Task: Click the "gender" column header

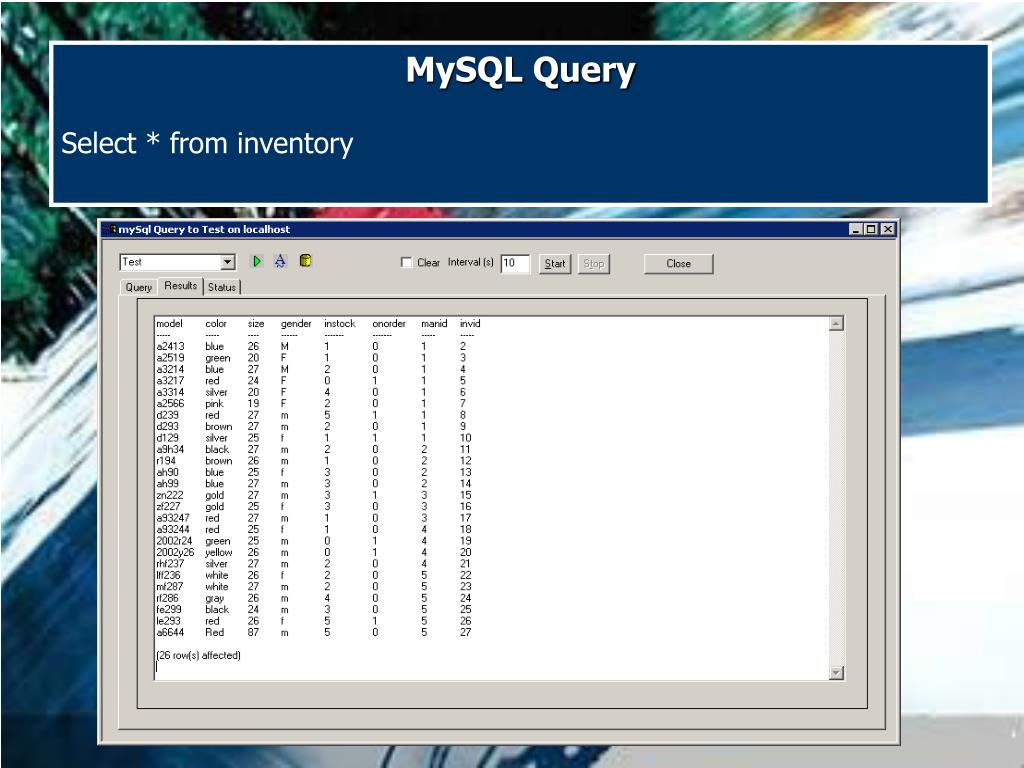Action: [x=296, y=324]
